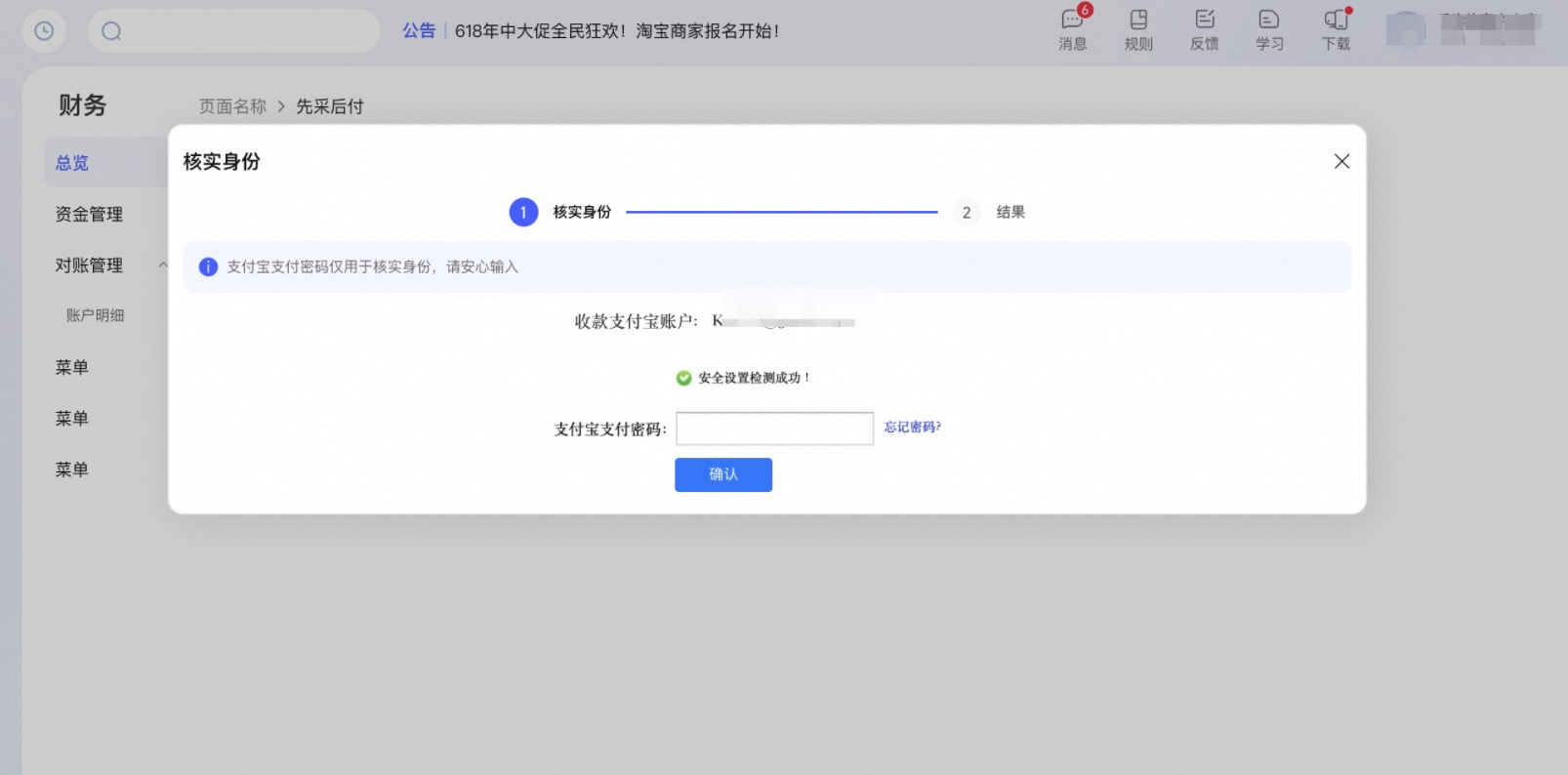
Task: Close the 核实身份 dialog
Action: 1341,161
